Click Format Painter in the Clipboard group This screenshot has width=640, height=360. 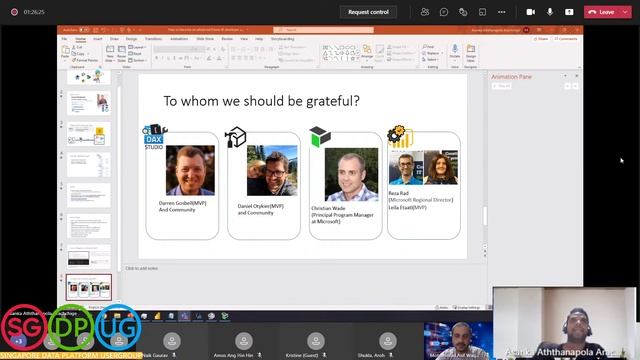click(85, 60)
